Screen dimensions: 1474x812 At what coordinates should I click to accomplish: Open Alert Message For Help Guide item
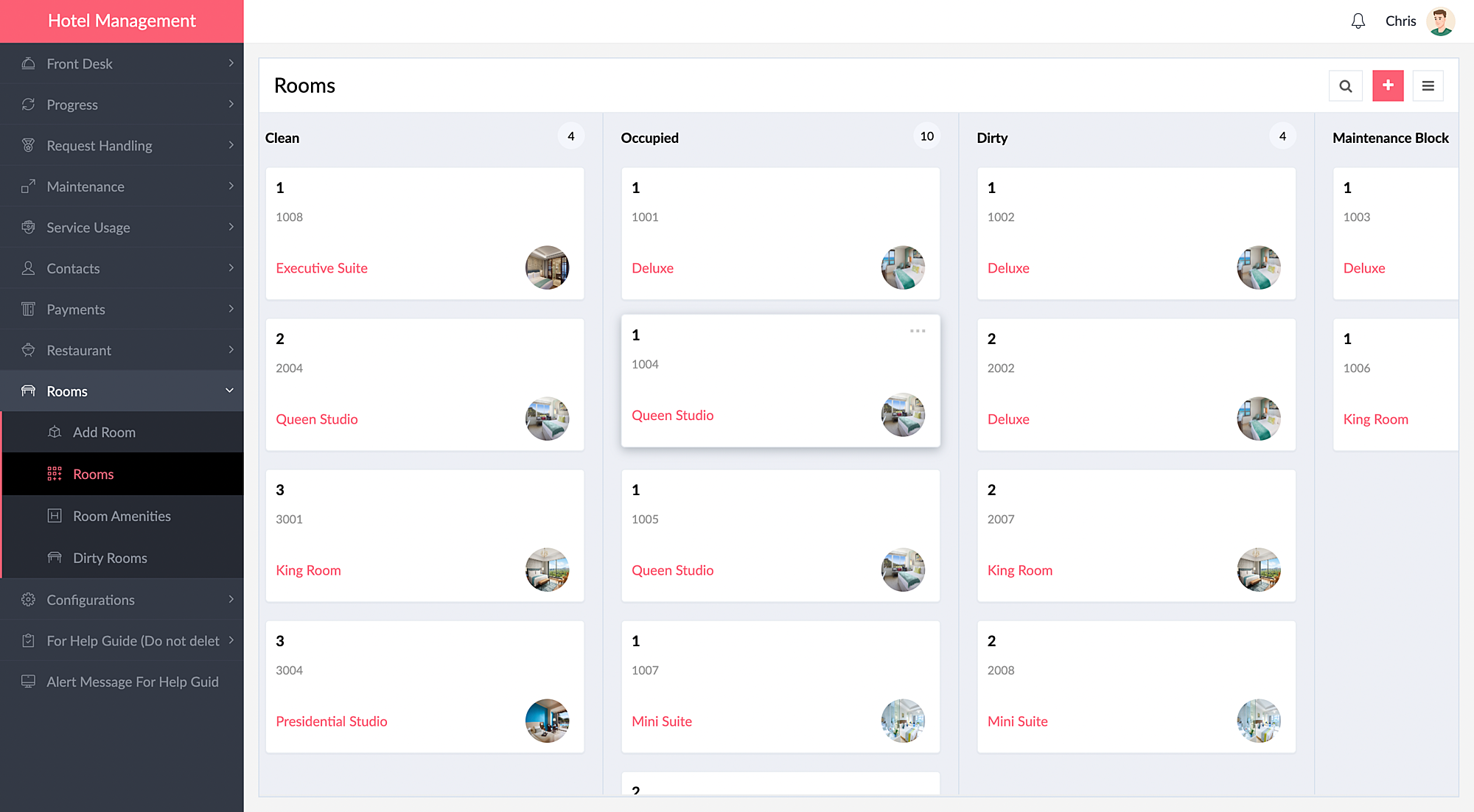click(x=133, y=682)
